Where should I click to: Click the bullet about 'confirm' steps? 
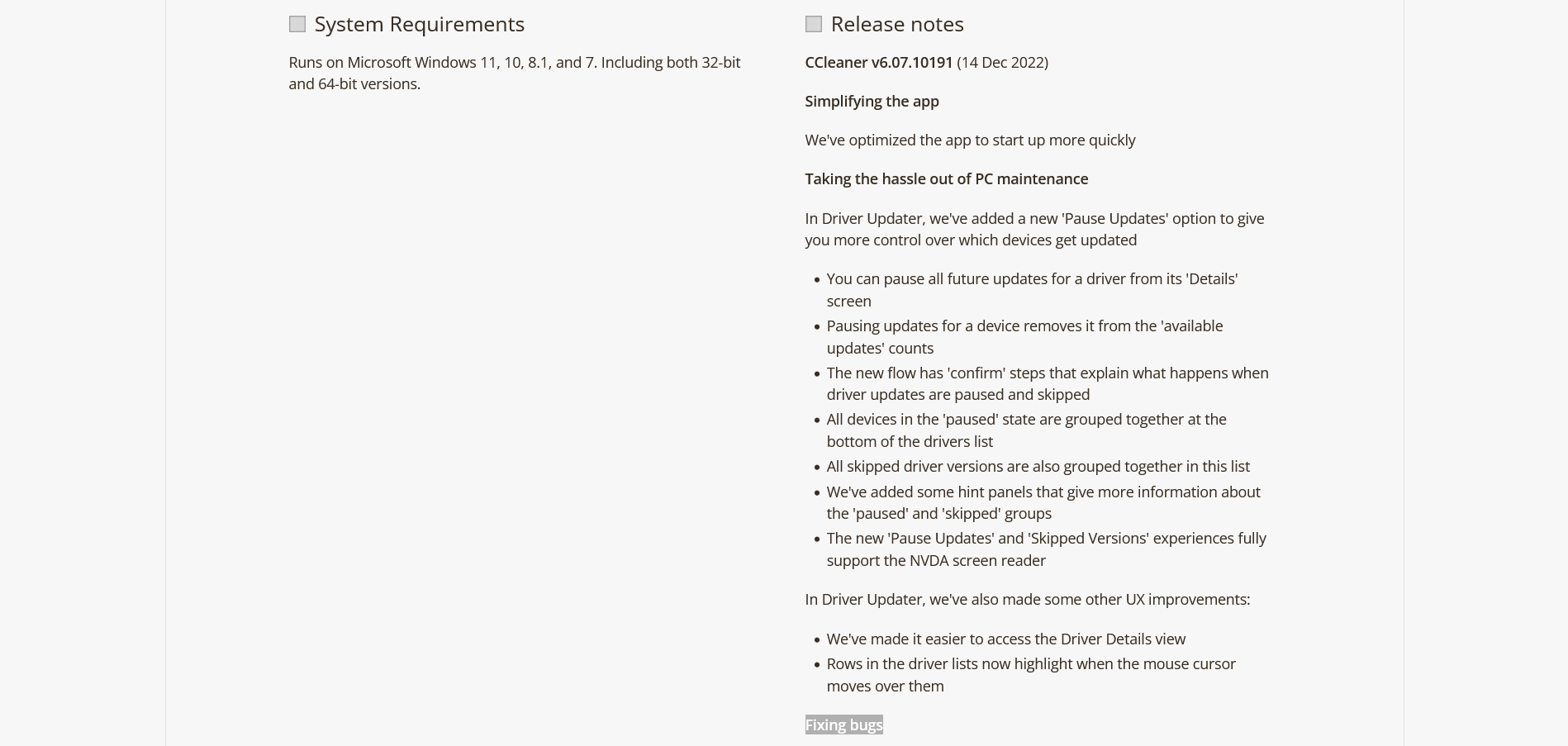coord(1047,383)
